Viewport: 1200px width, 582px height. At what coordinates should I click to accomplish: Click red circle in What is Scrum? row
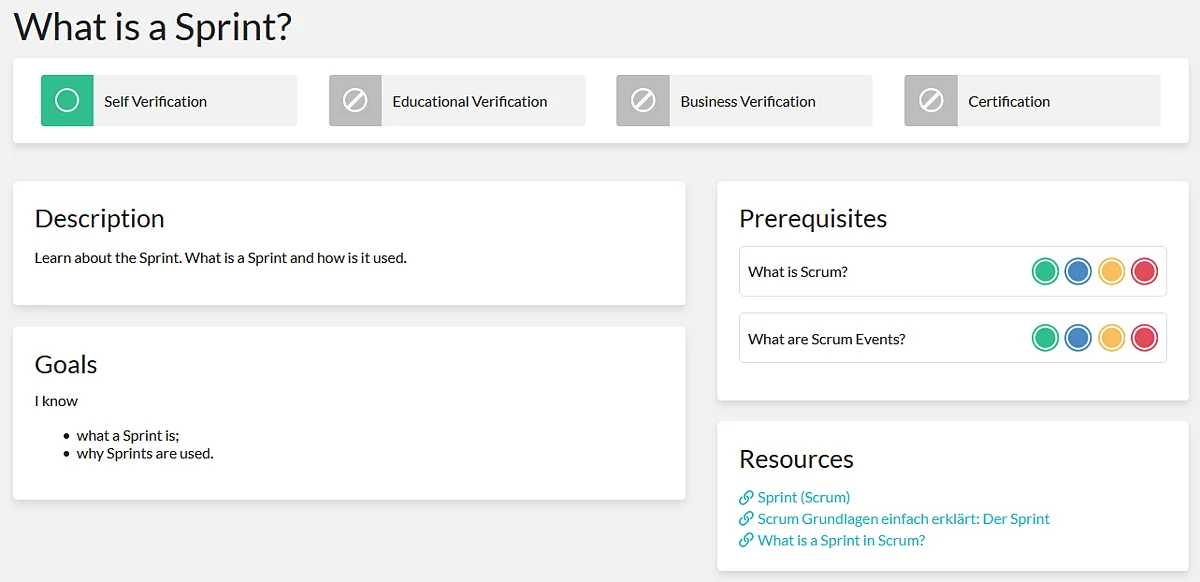pos(1144,271)
